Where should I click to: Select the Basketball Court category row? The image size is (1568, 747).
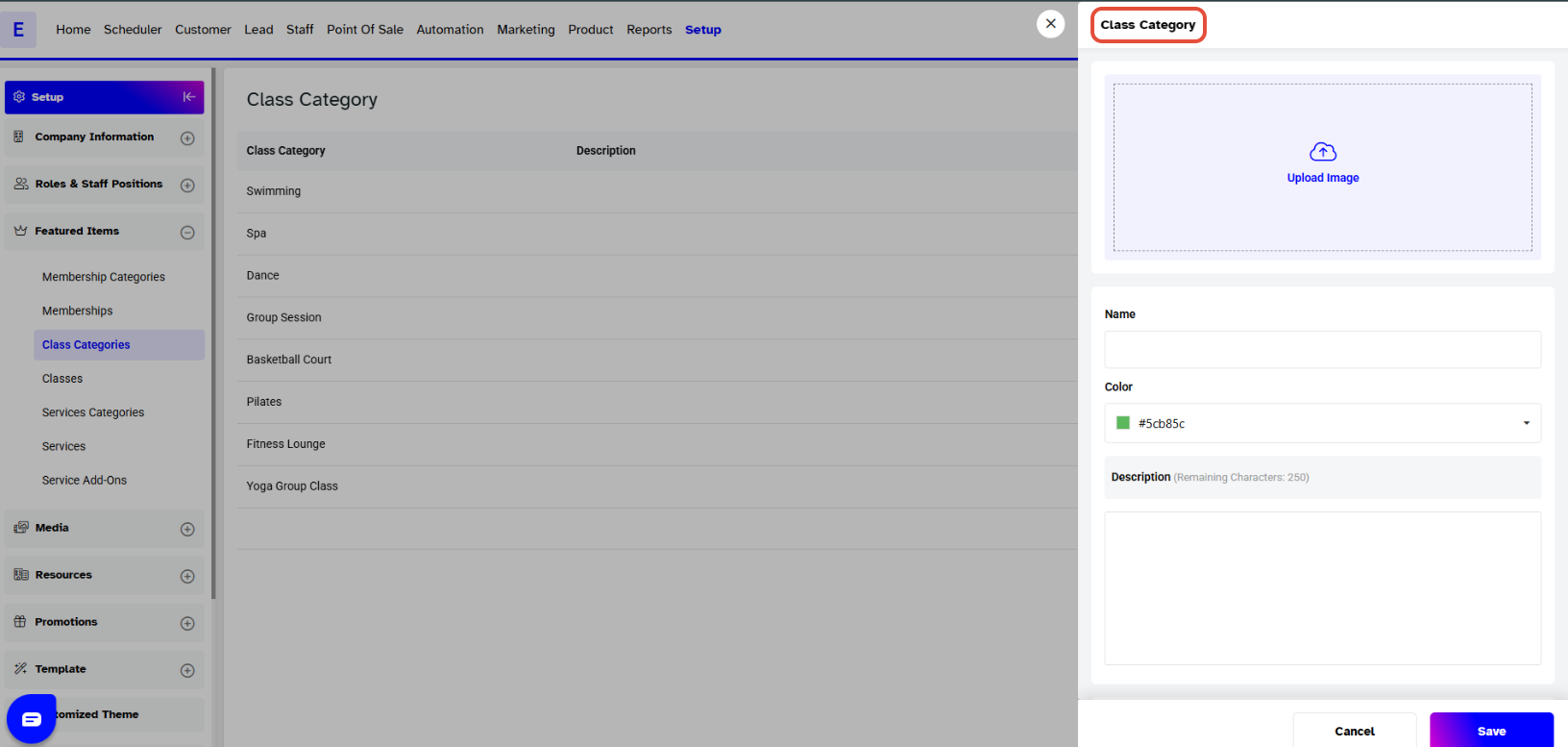click(x=657, y=360)
